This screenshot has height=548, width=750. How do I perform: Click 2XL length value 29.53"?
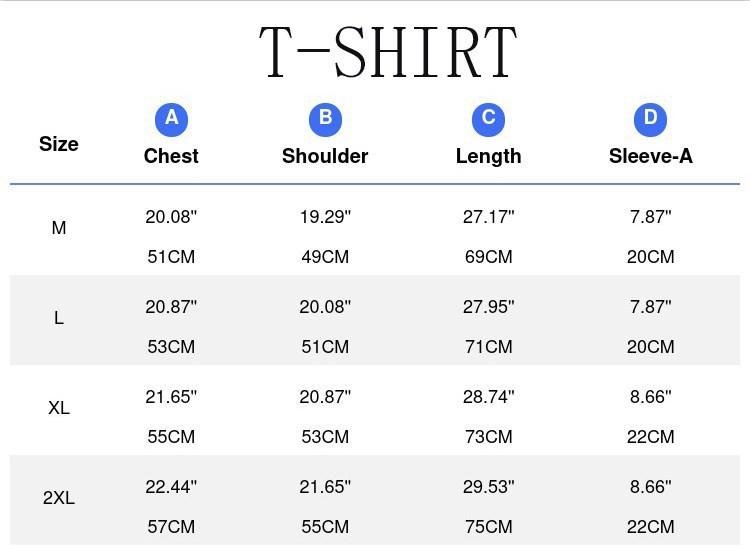pyautogui.click(x=488, y=487)
